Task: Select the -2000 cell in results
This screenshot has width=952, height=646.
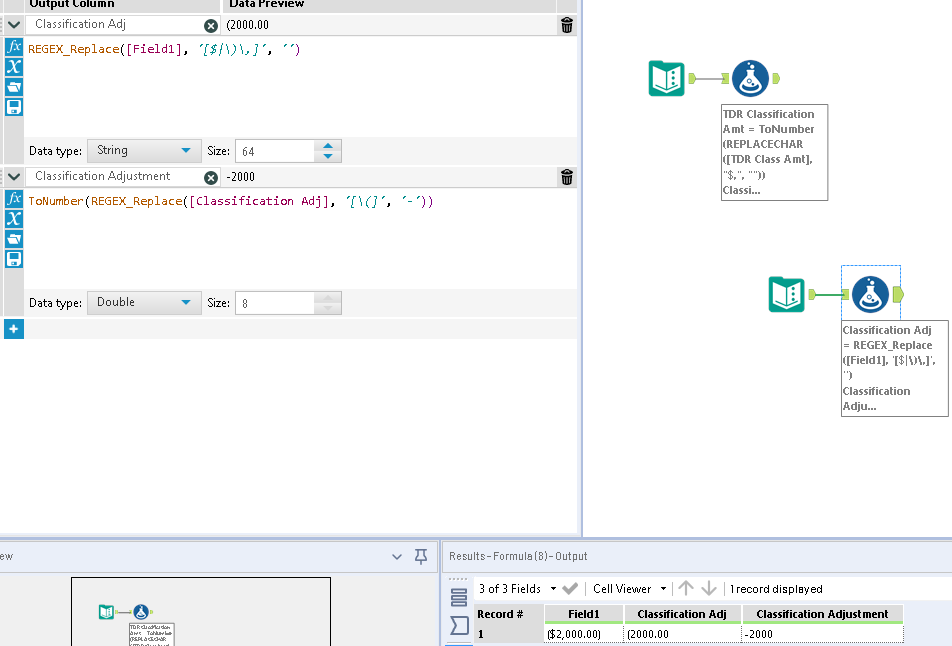Action: 823,634
